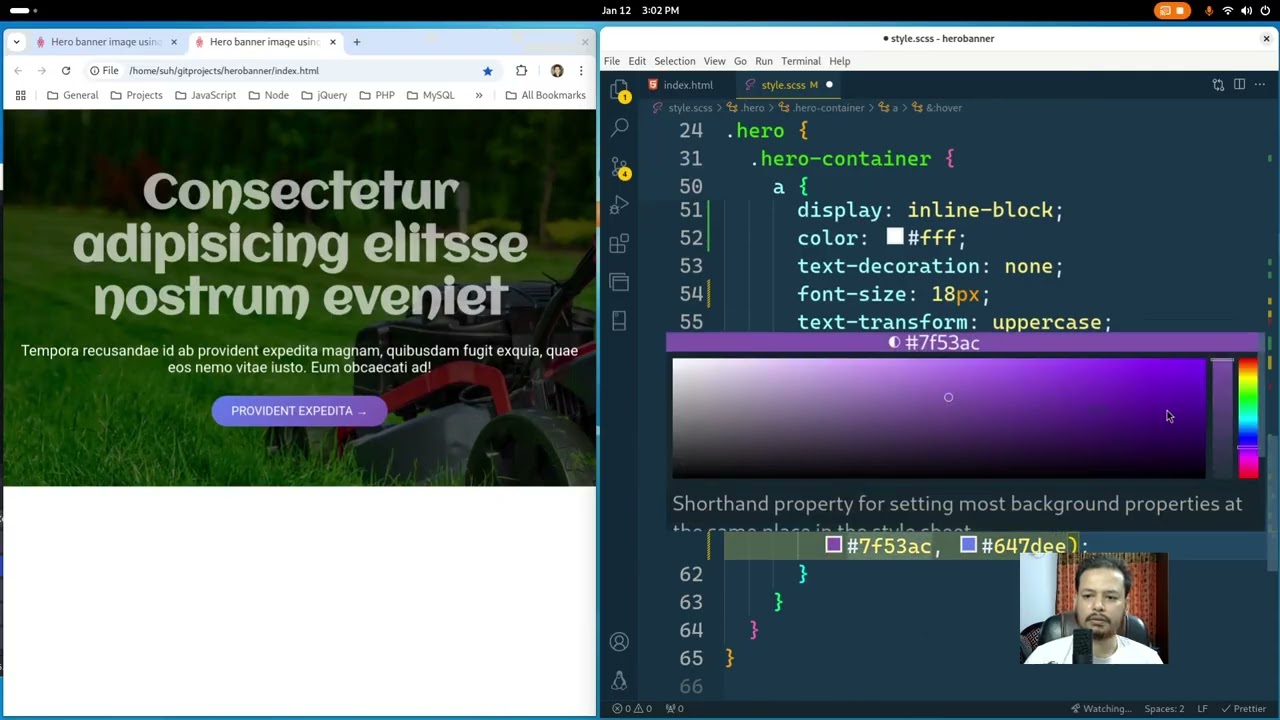Click the Watching Sass status bar item

click(1101, 709)
